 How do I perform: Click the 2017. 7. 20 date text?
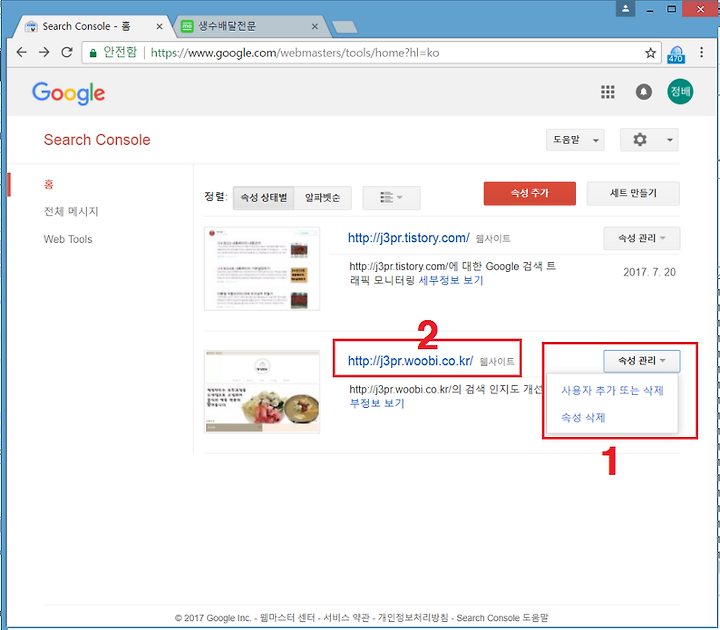click(x=649, y=272)
